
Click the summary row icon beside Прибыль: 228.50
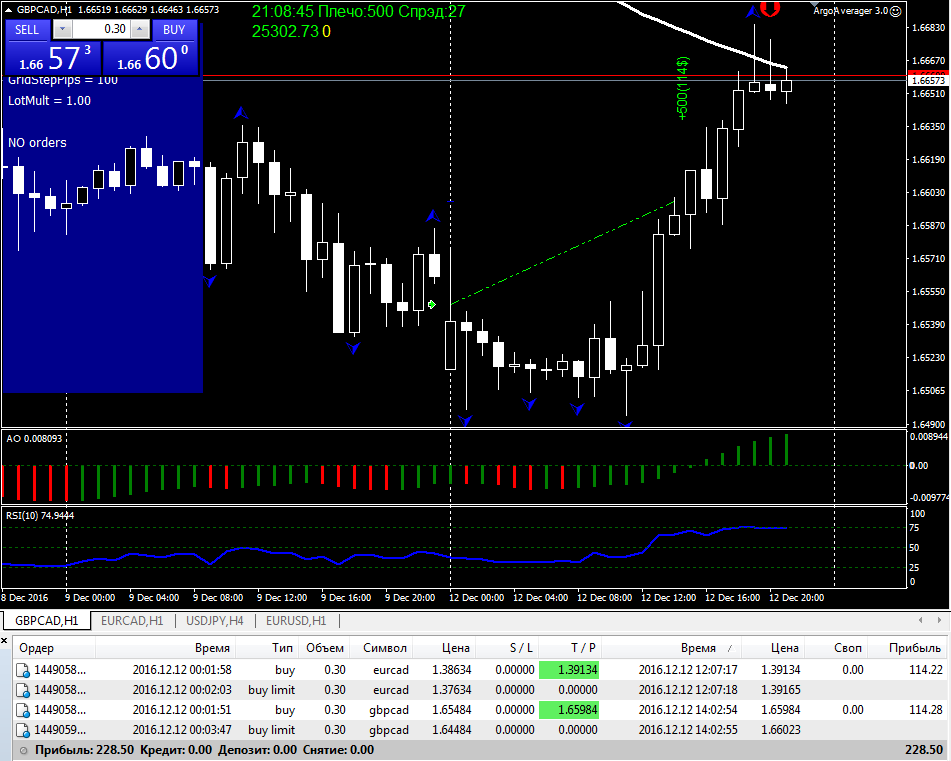[x=24, y=751]
